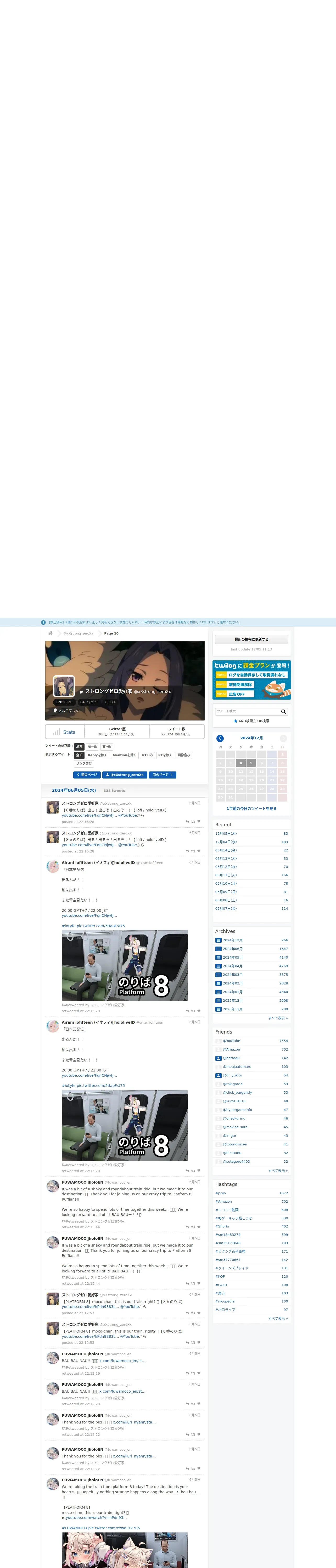The height and width of the screenshot is (1568, 336).
Task: Go to 前のページ
Action: click(87, 775)
